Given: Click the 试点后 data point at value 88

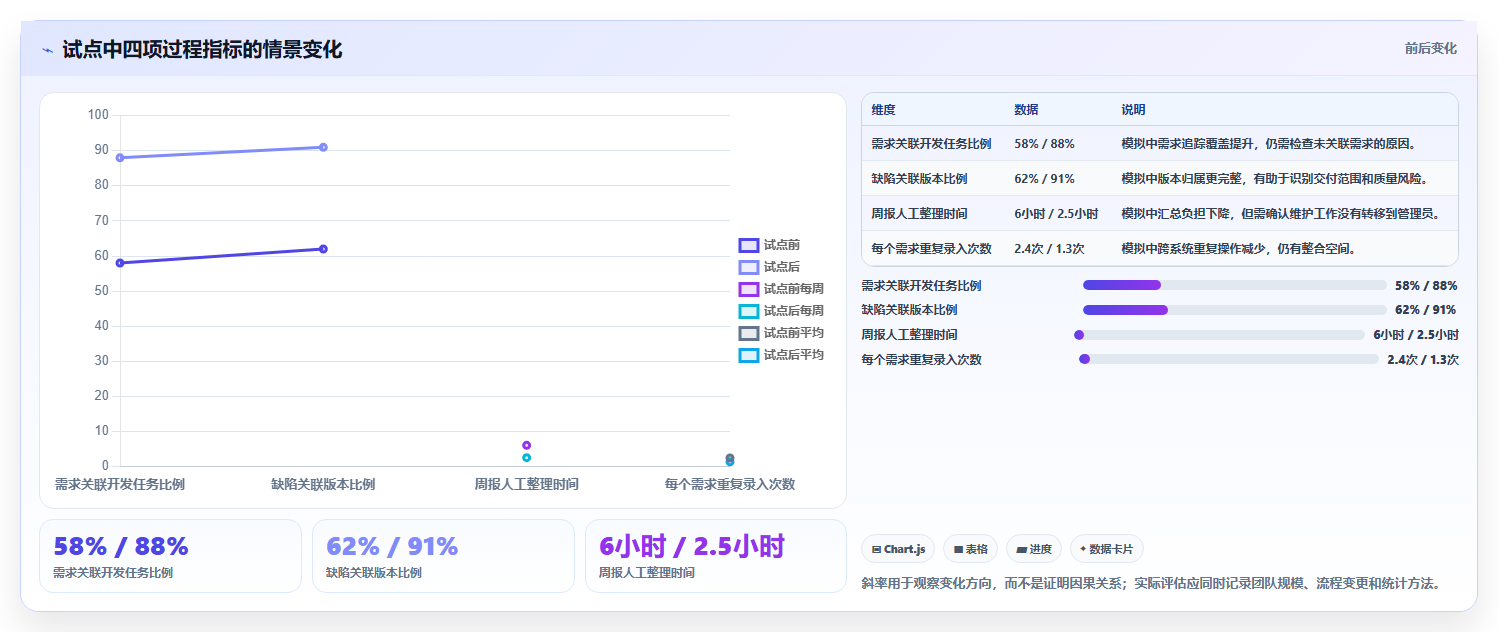Looking at the screenshot, I should [x=120, y=158].
